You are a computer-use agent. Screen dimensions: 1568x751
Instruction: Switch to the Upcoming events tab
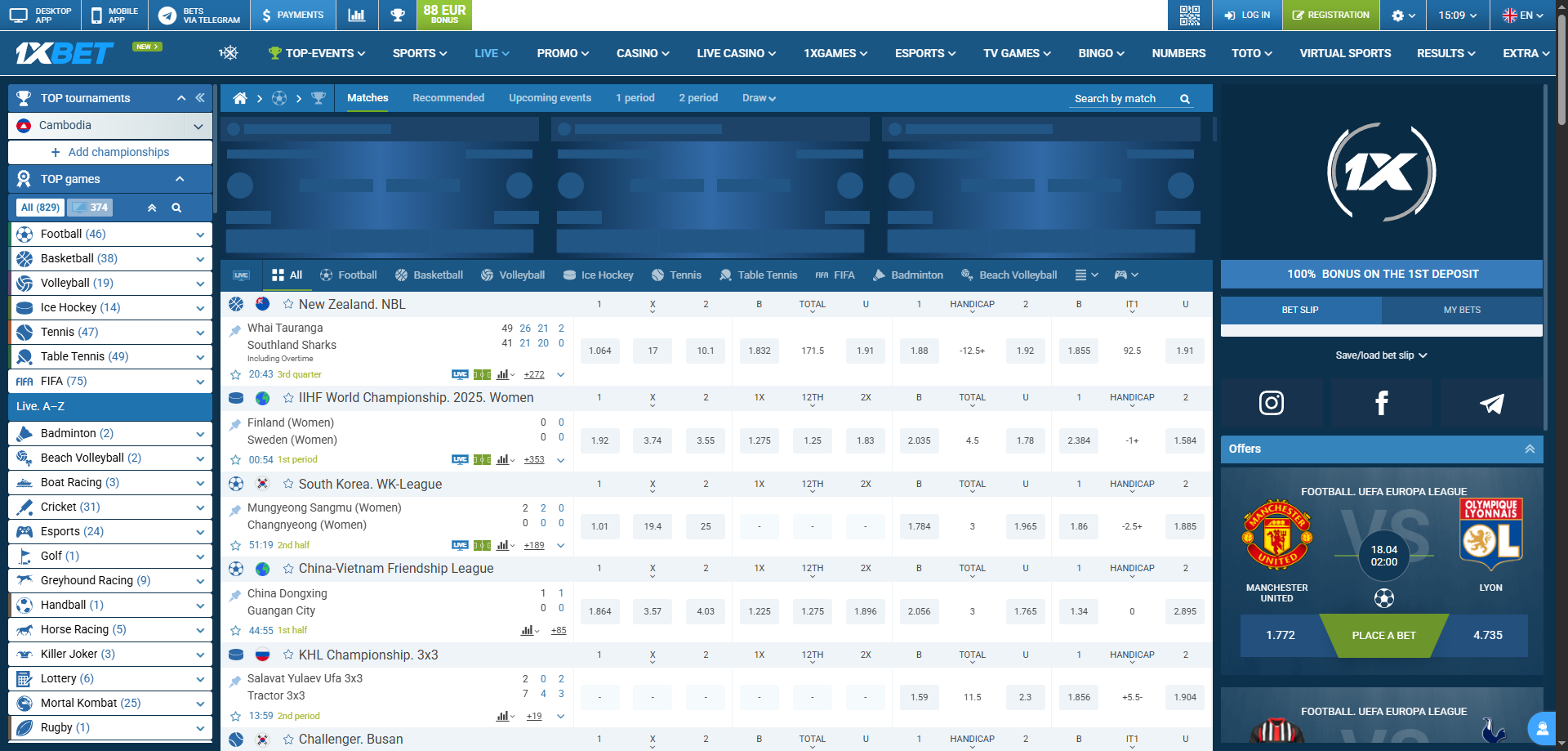(550, 98)
